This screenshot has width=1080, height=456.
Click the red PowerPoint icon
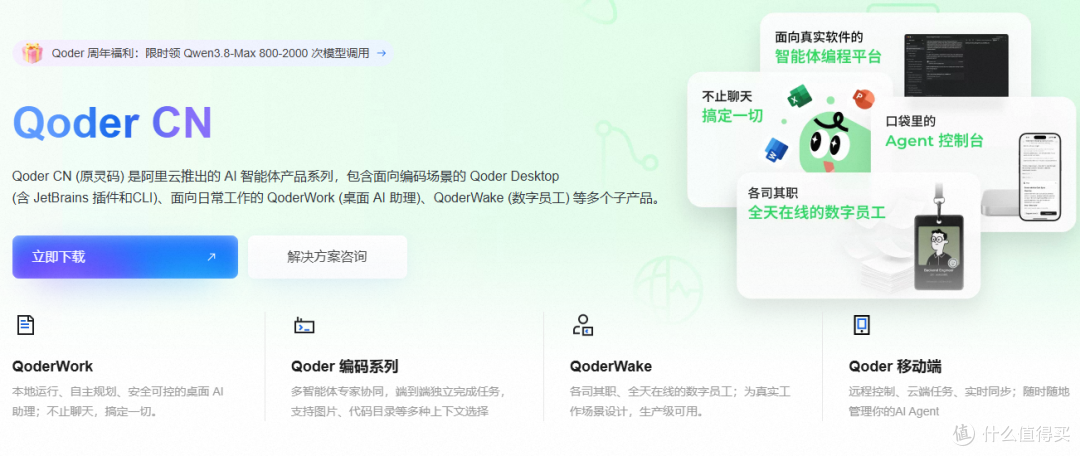pyautogui.click(x=862, y=99)
